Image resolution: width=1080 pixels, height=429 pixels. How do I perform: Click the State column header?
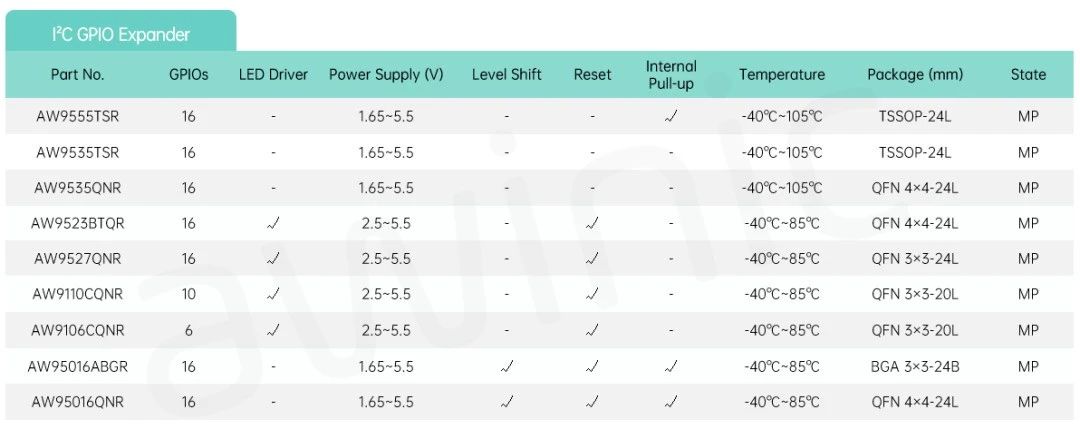(1028, 74)
